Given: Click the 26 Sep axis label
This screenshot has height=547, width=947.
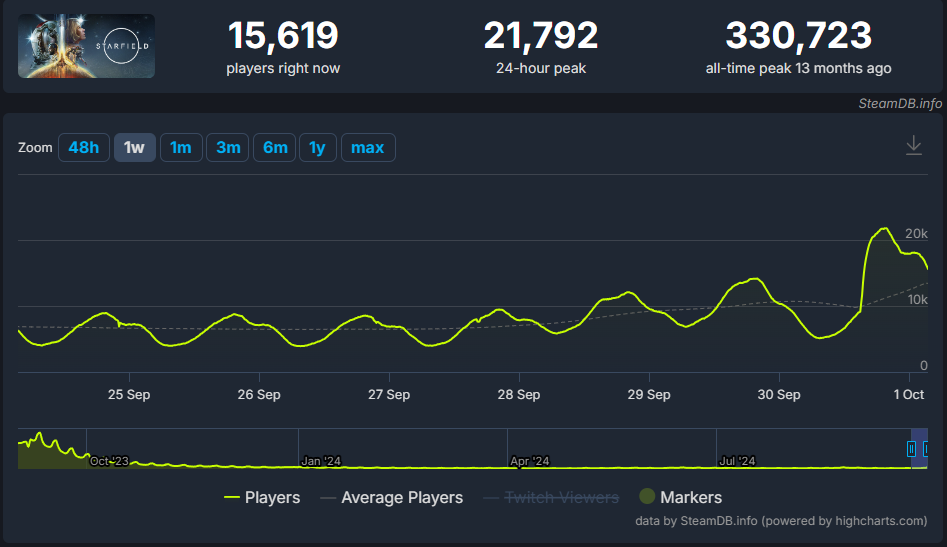Looking at the screenshot, I should point(259,395).
